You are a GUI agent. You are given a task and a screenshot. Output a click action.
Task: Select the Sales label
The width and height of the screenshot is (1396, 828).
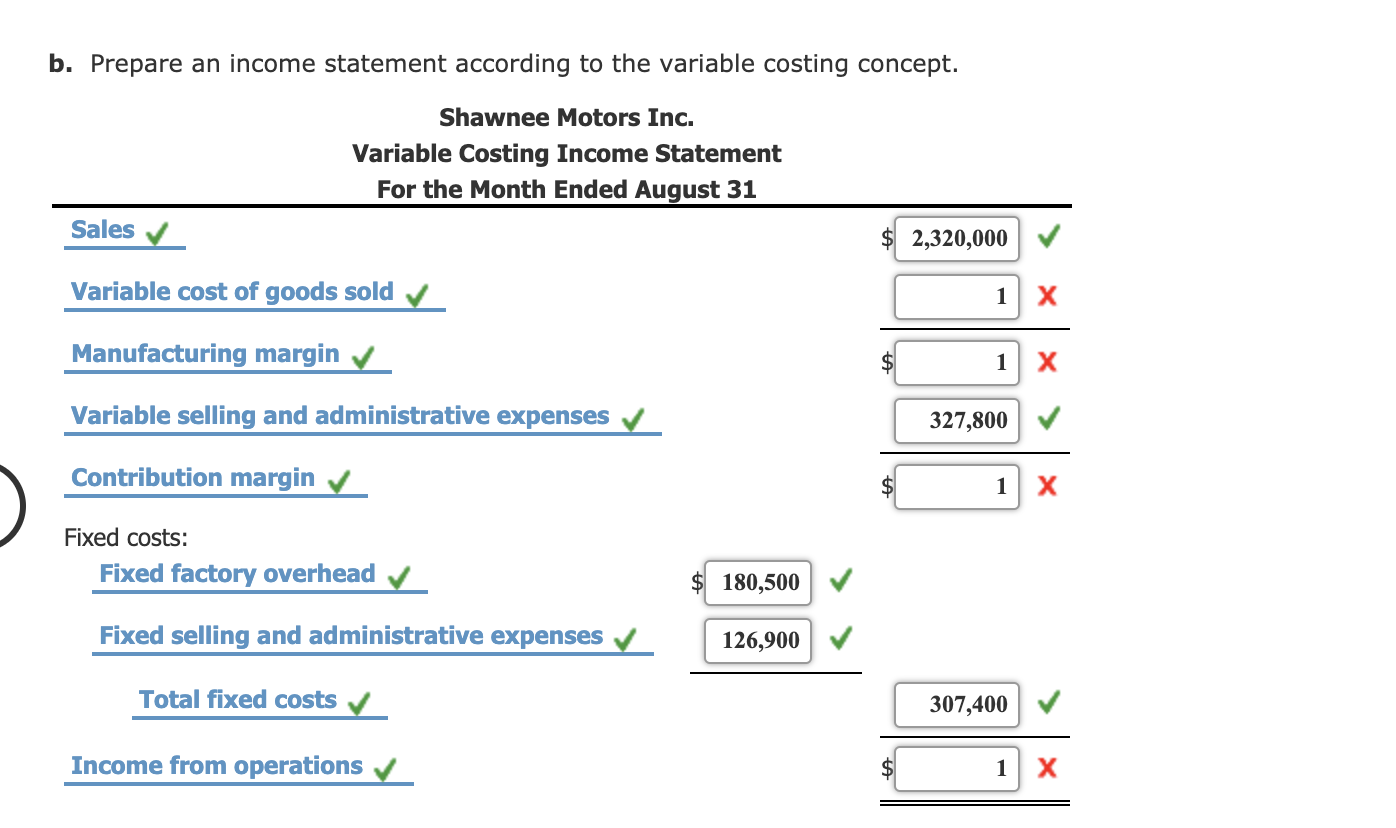click(x=100, y=229)
